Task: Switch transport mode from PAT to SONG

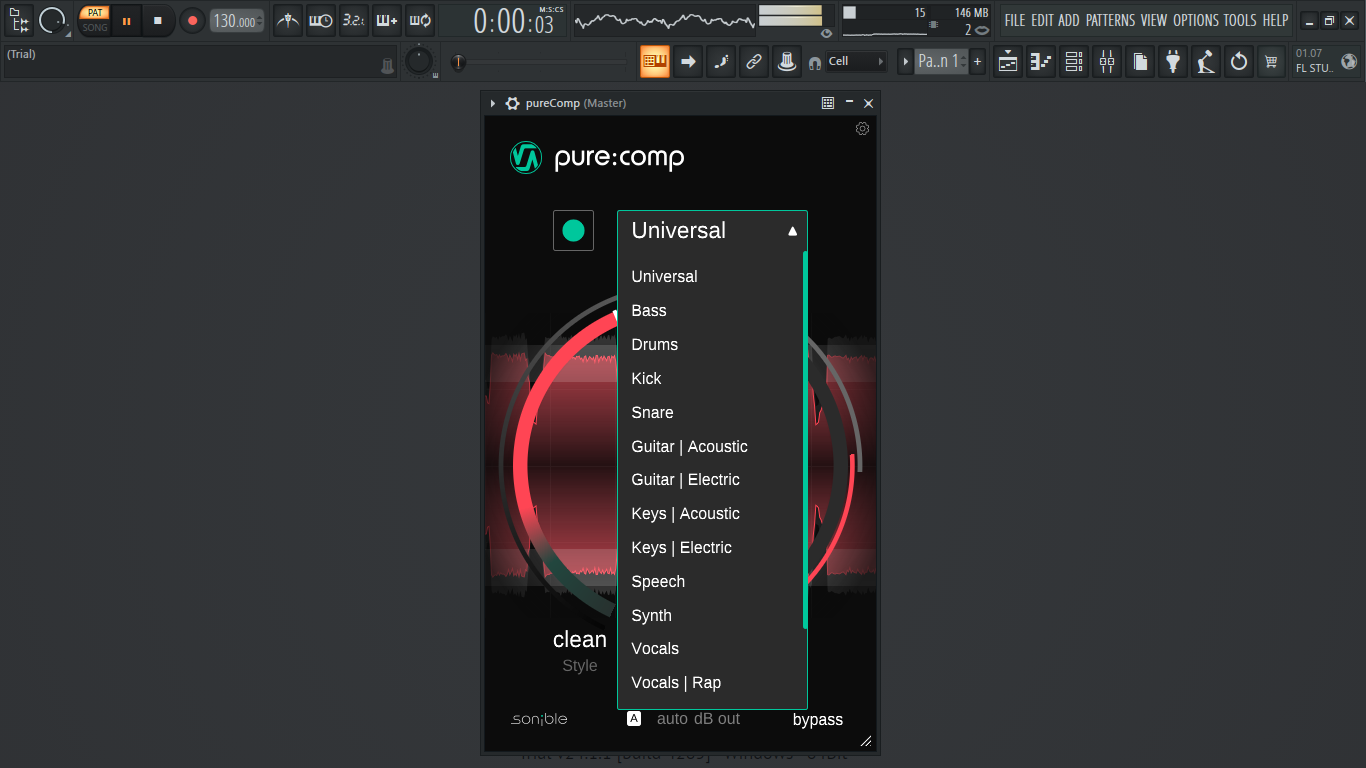Action: [93, 27]
